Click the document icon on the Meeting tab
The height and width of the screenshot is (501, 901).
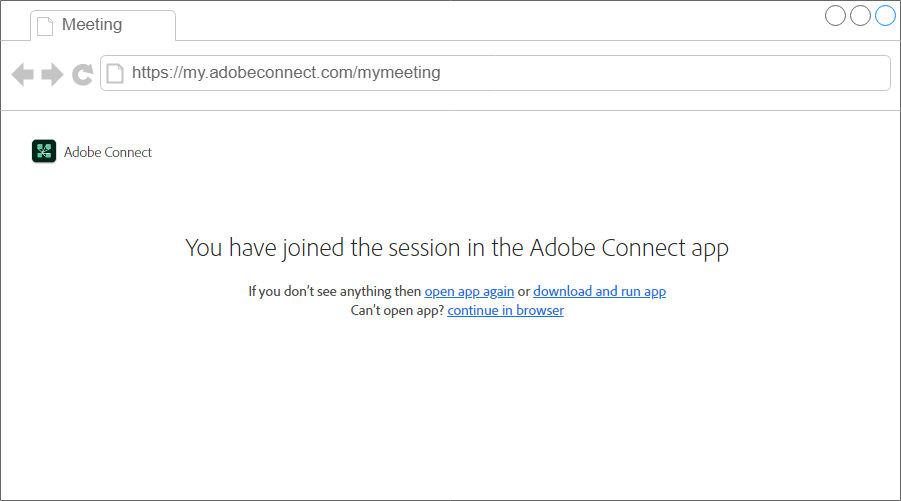coord(45,26)
